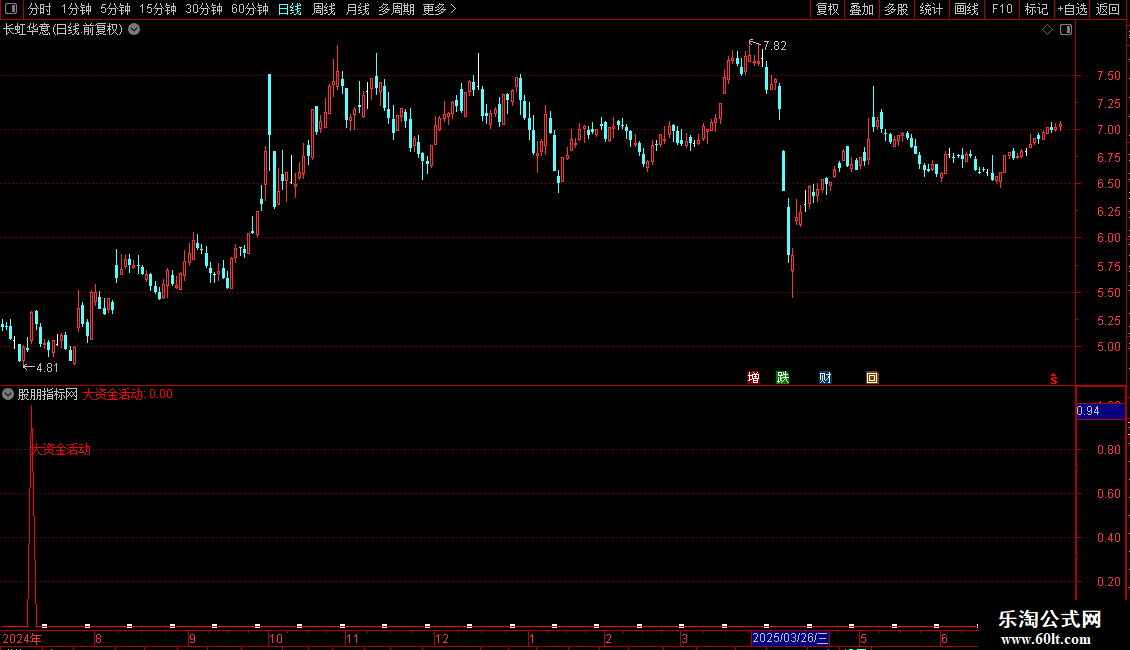Click the 股朋指标网 indicator name
Viewport: 1130px width, 650px height.
coord(48,394)
